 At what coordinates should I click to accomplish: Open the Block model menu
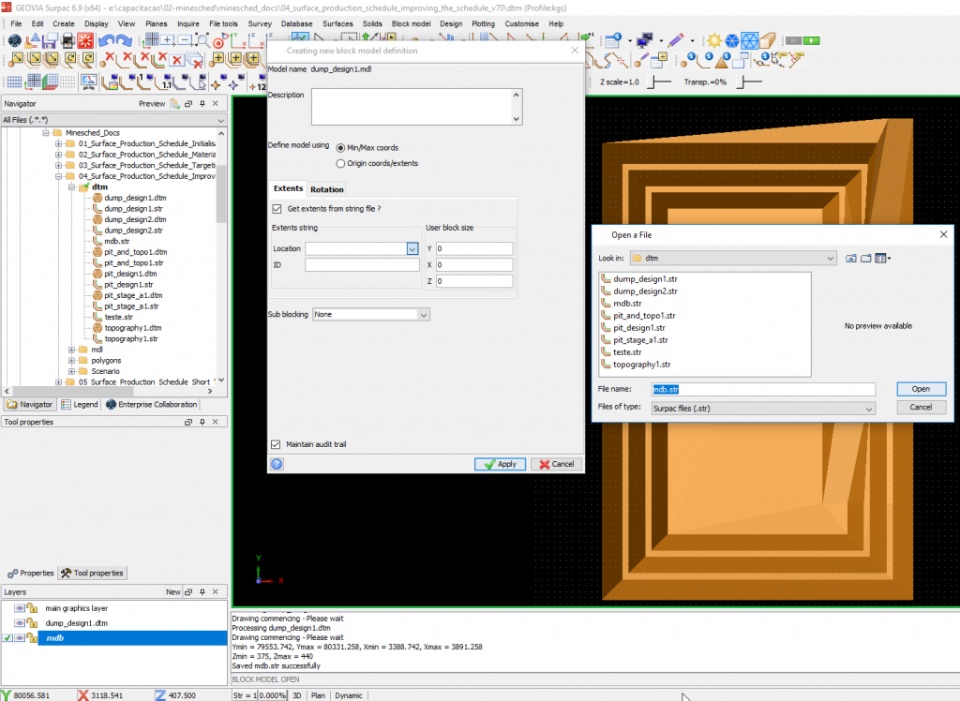tap(413, 23)
